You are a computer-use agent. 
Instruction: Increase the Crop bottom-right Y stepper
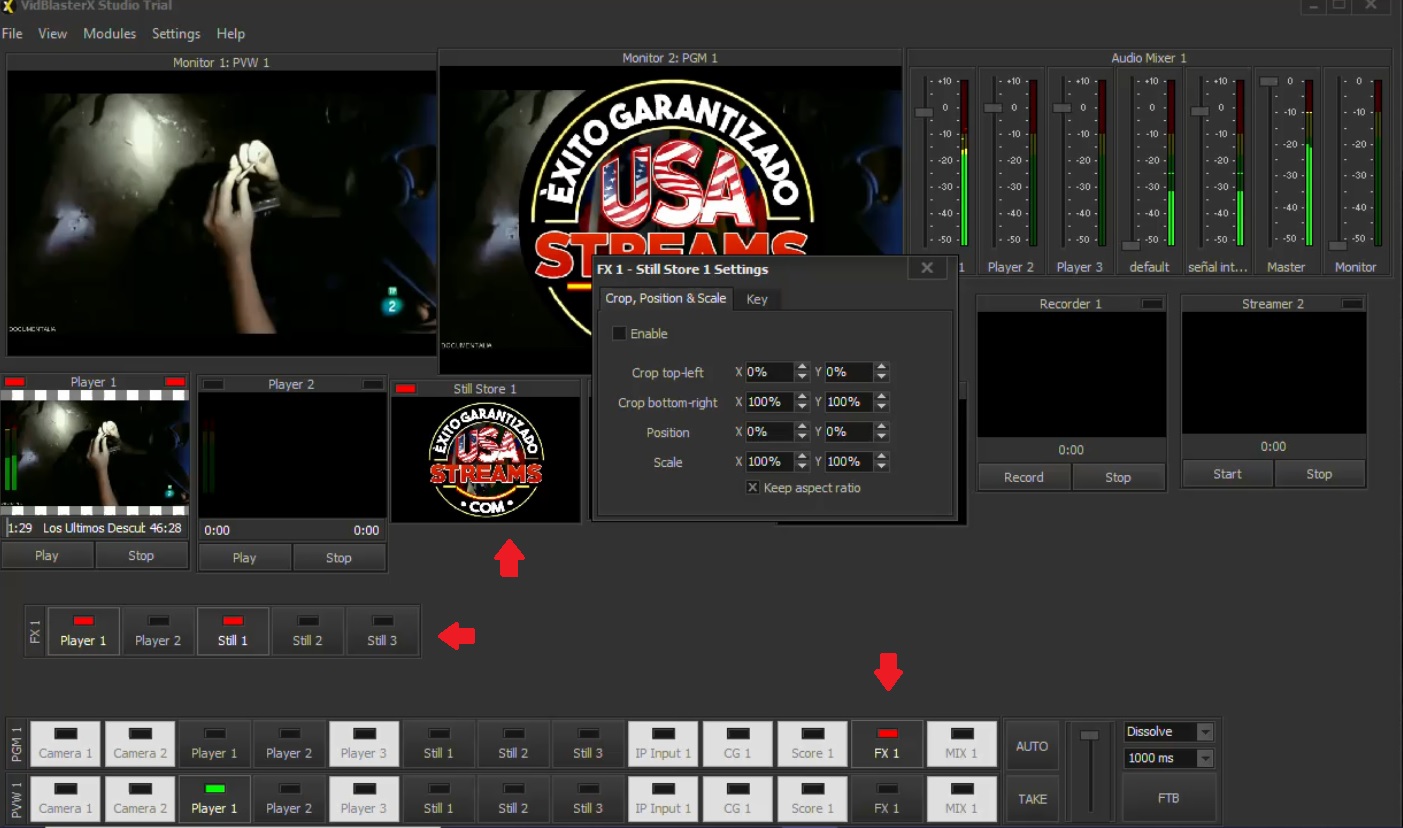point(881,397)
